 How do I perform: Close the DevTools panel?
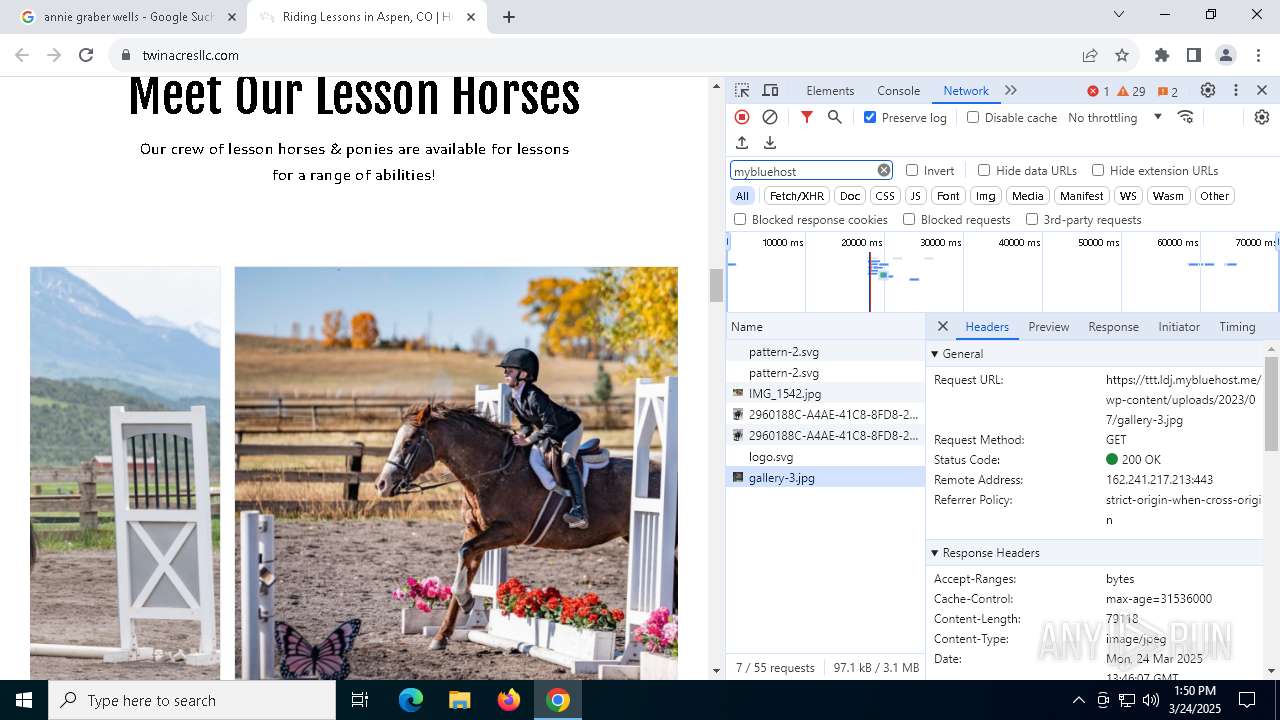tap(1262, 90)
